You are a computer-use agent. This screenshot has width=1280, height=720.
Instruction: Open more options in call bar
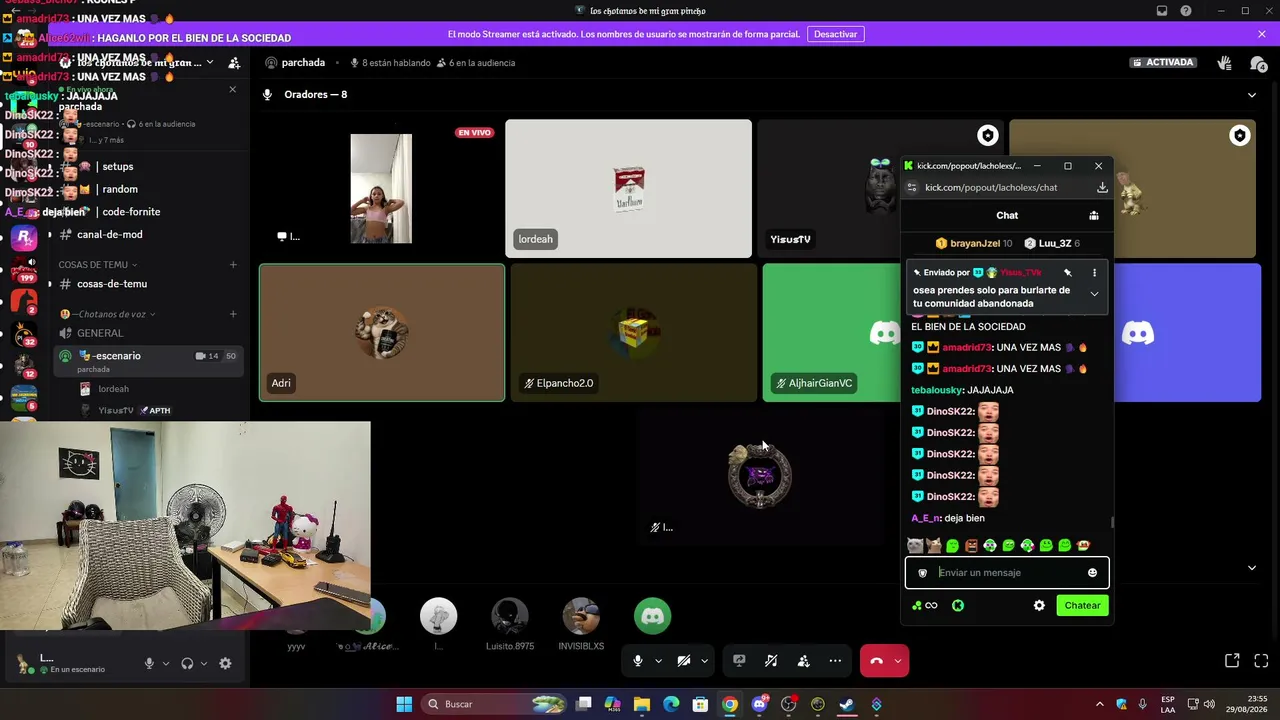(x=835, y=661)
